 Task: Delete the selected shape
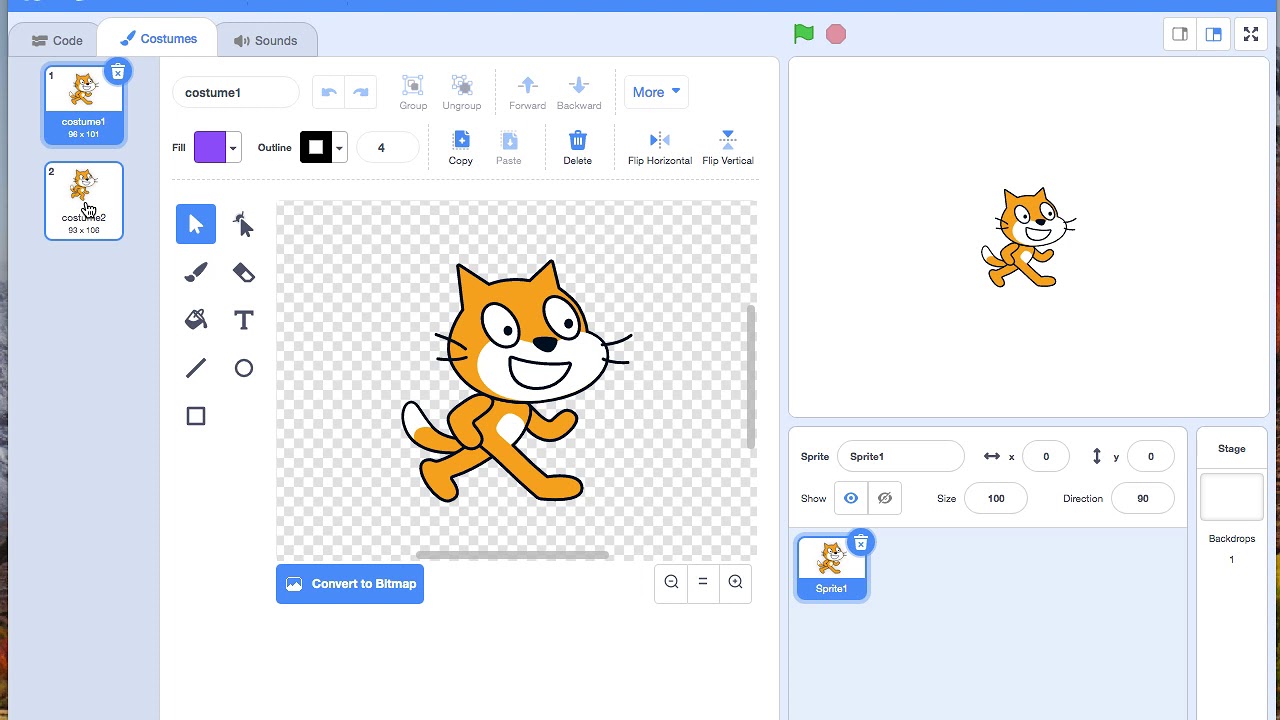577,147
